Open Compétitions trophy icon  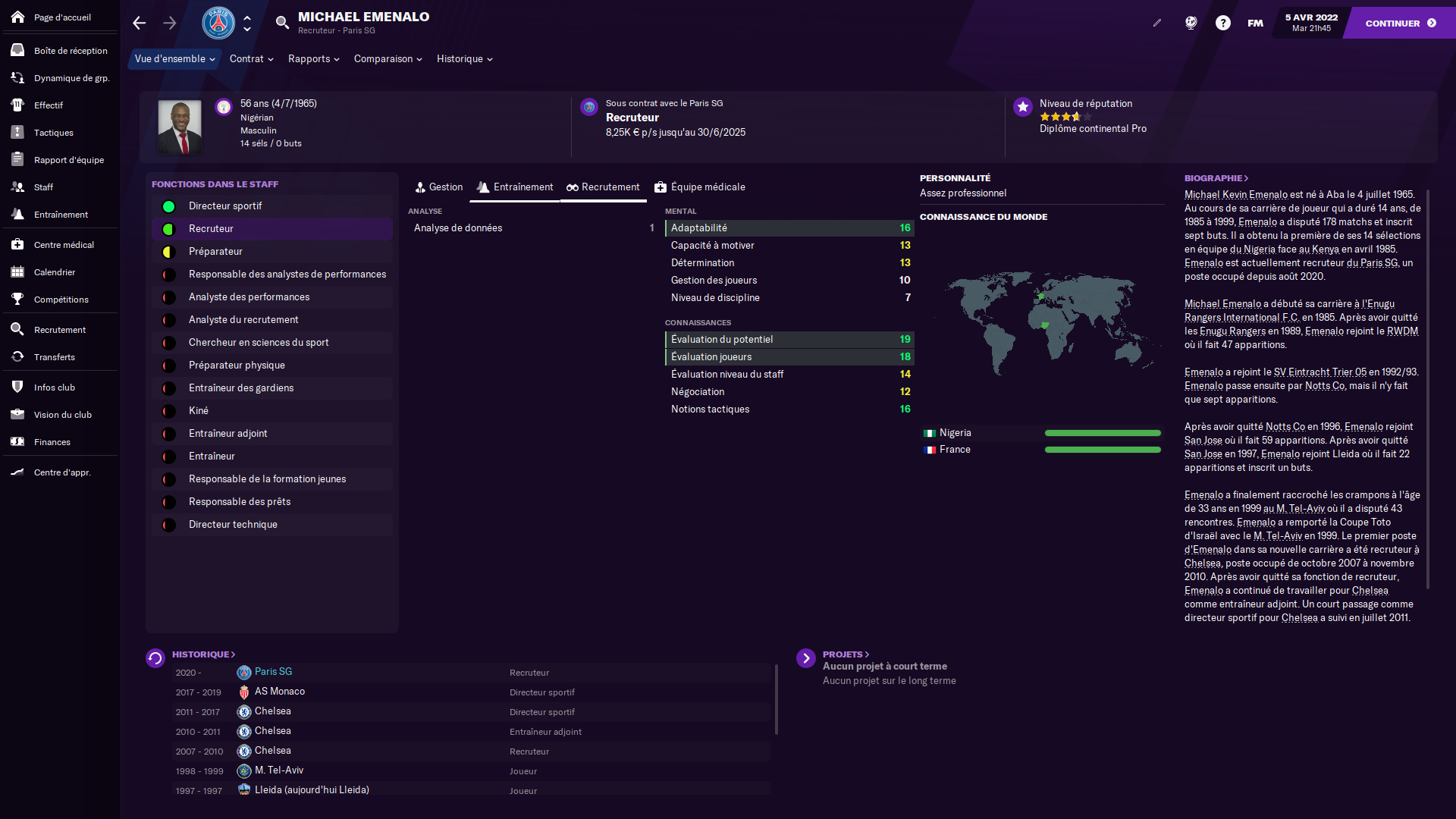(x=17, y=299)
